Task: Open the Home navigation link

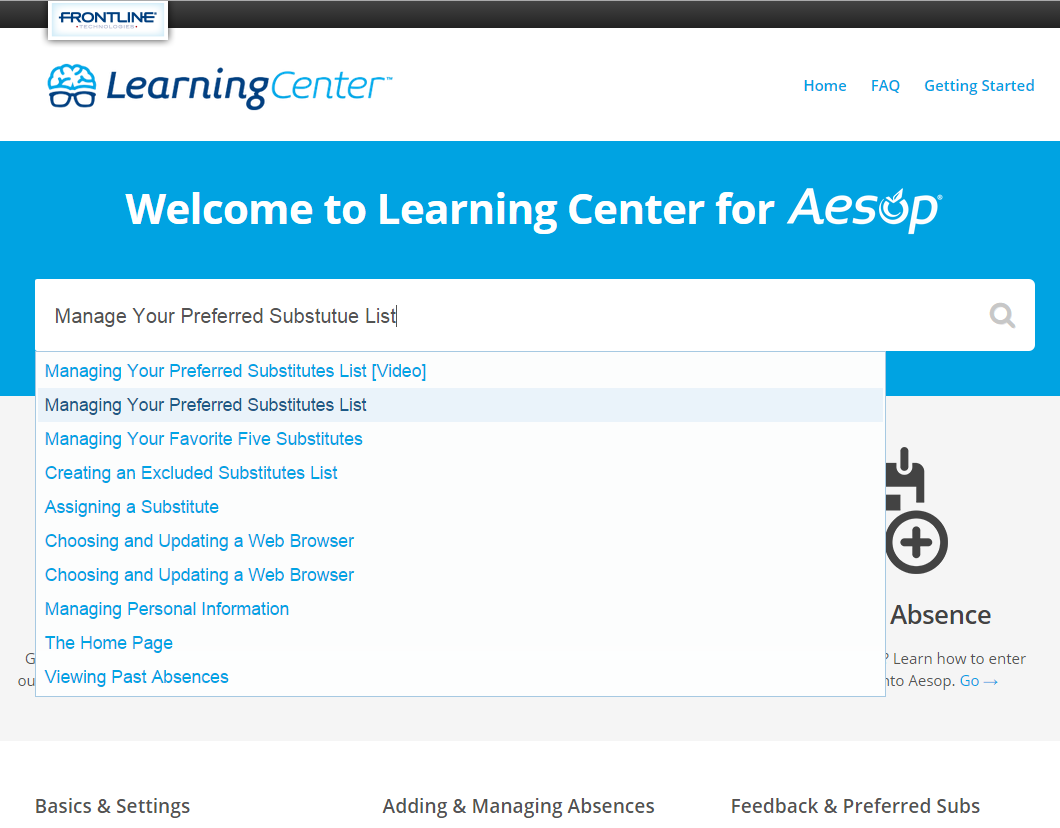Action: 825,86
